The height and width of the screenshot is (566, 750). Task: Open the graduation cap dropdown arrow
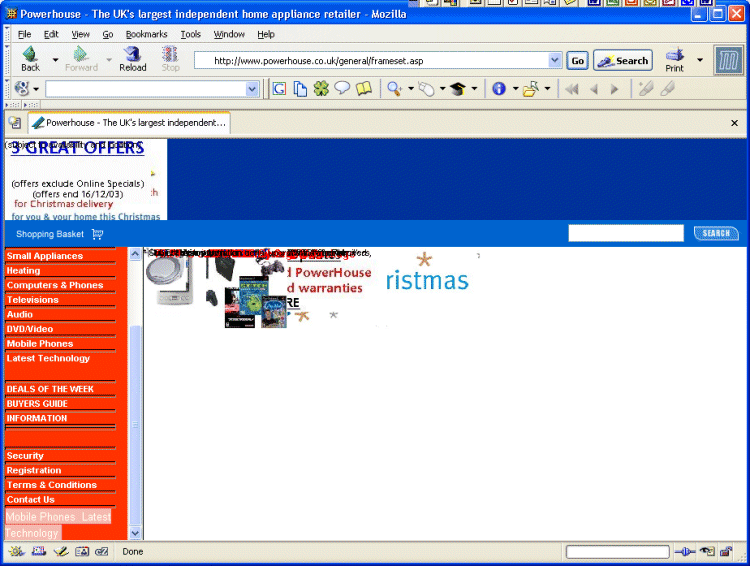[x=474, y=89]
